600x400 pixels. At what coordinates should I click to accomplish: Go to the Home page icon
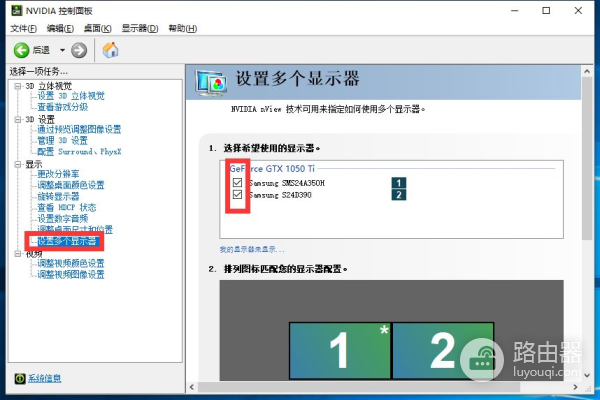111,50
